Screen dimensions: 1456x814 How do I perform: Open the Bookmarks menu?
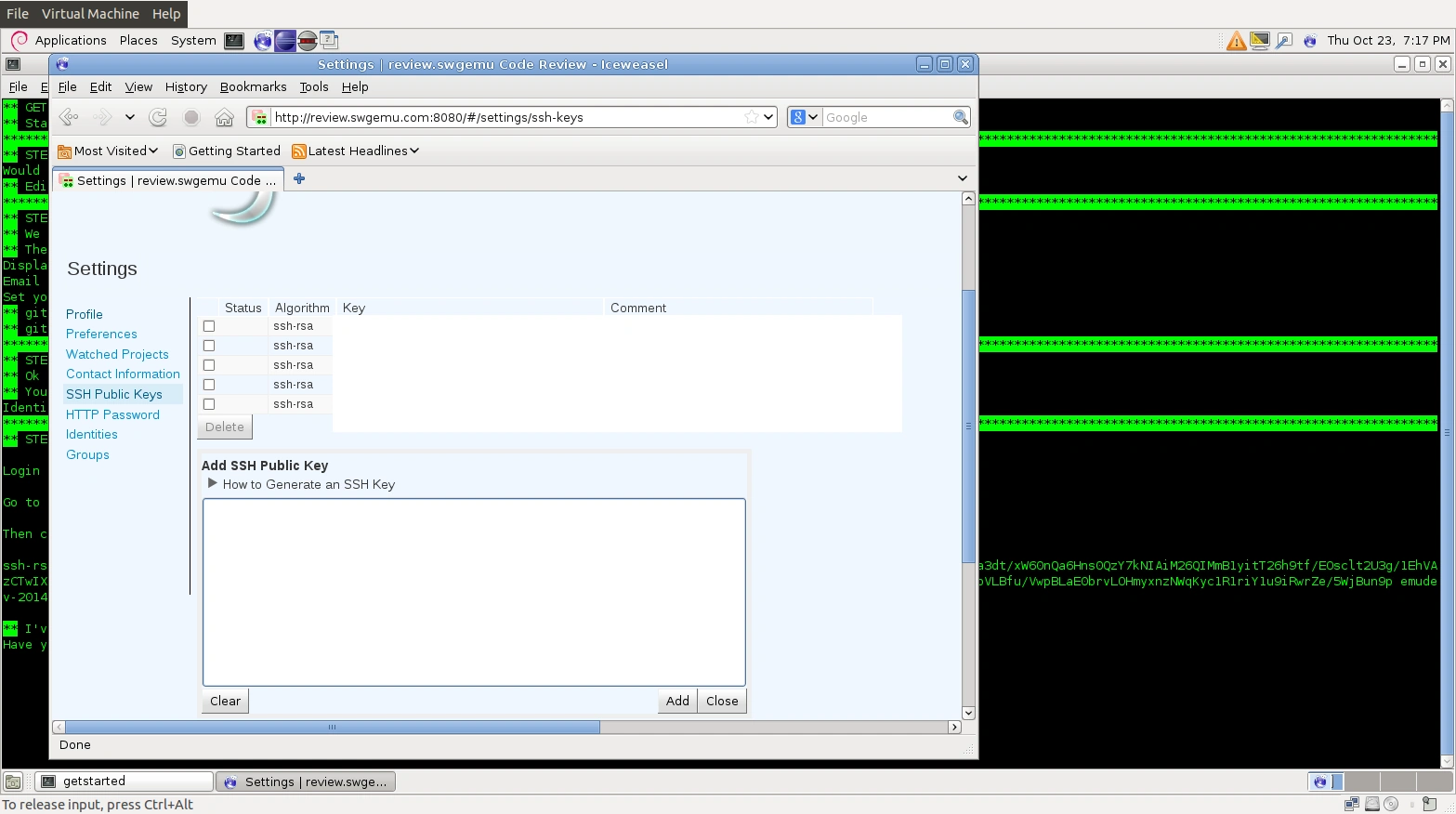click(253, 87)
